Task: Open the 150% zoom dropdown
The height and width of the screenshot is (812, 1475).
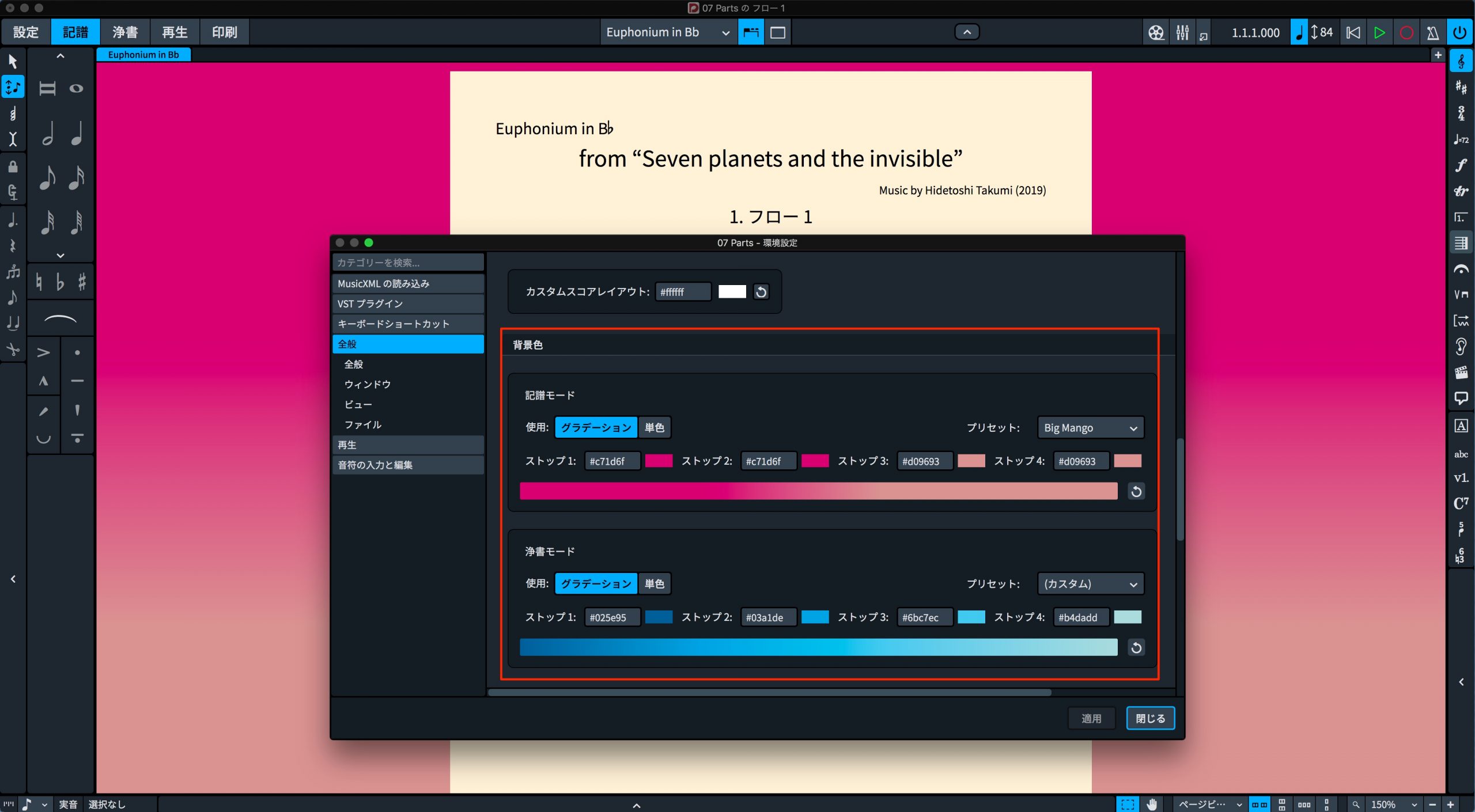Action: click(1393, 804)
